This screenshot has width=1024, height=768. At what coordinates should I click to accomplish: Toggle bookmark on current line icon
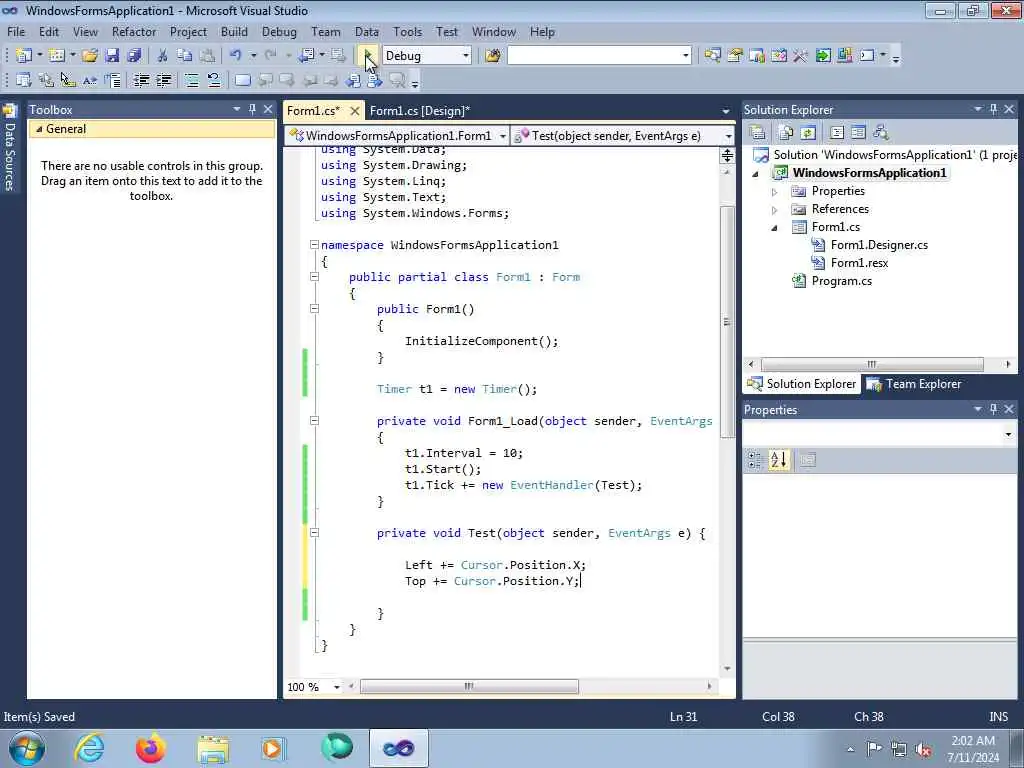click(242, 80)
